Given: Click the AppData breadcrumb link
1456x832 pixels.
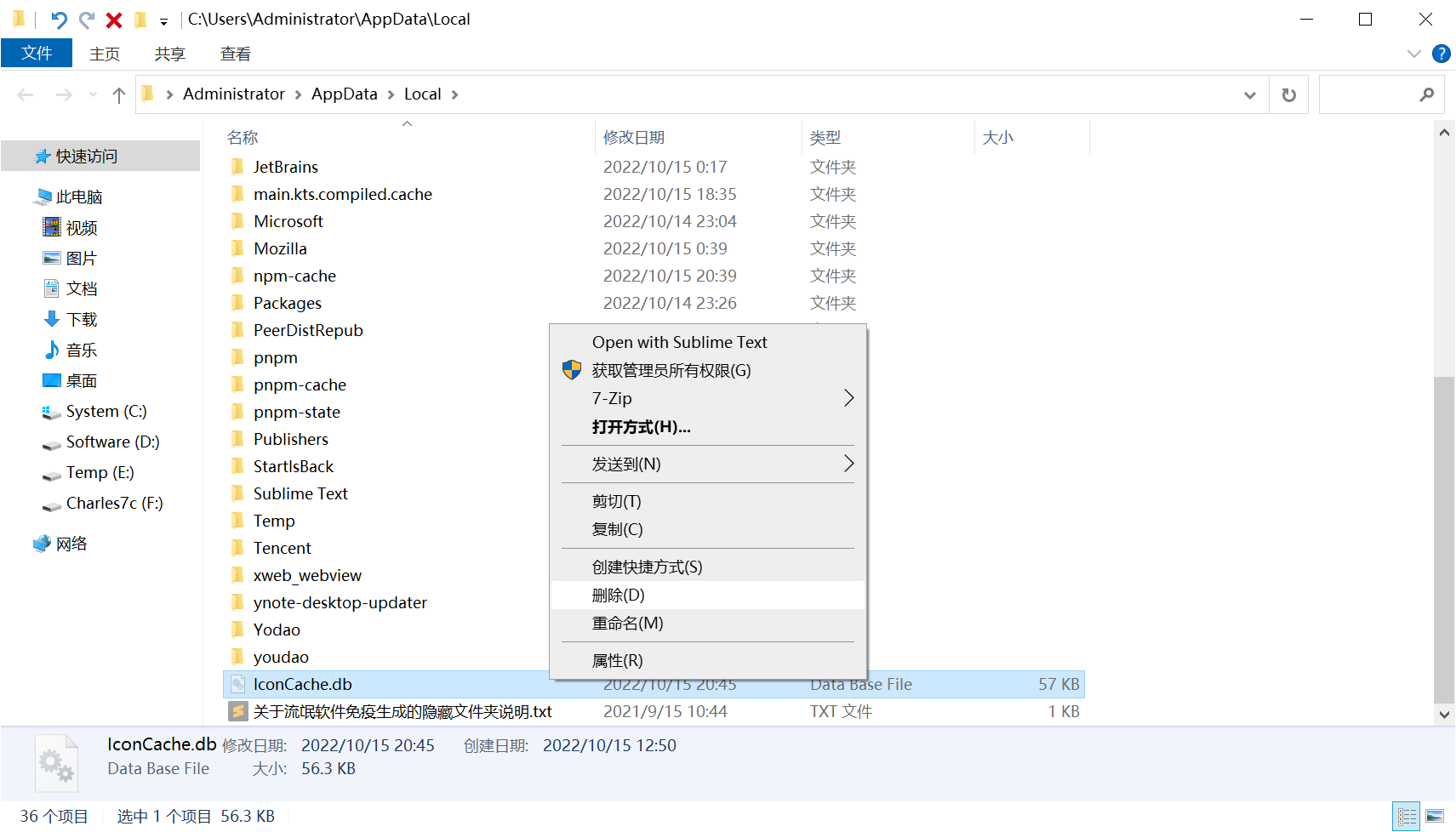Looking at the screenshot, I should (344, 94).
